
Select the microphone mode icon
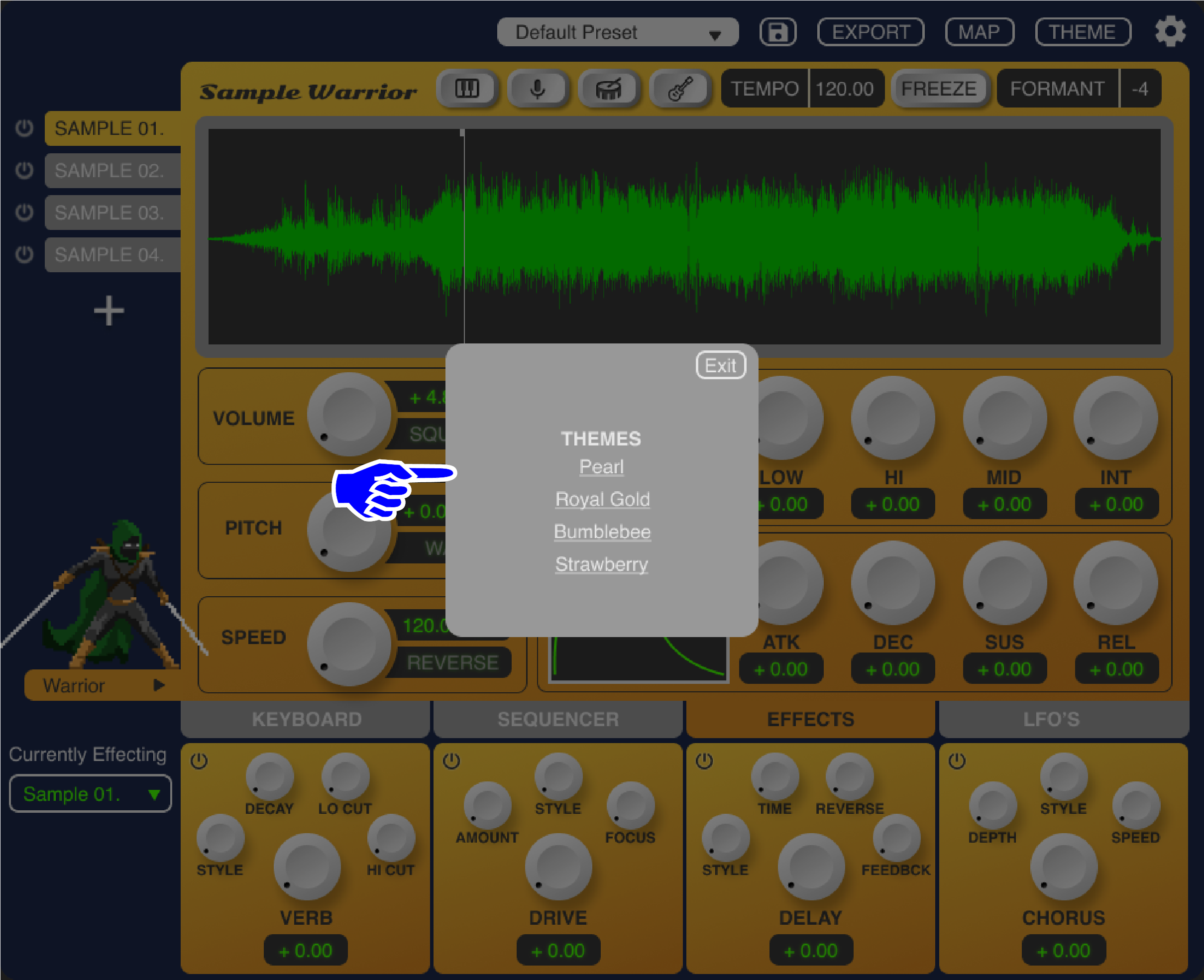click(x=538, y=89)
